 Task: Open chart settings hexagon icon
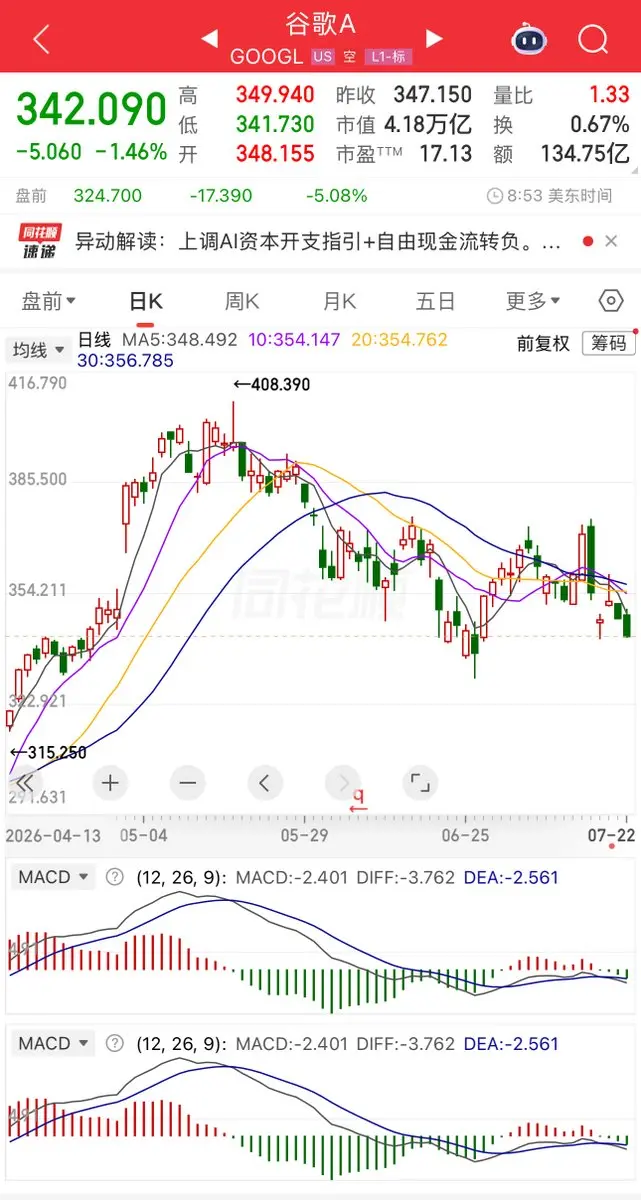610,301
